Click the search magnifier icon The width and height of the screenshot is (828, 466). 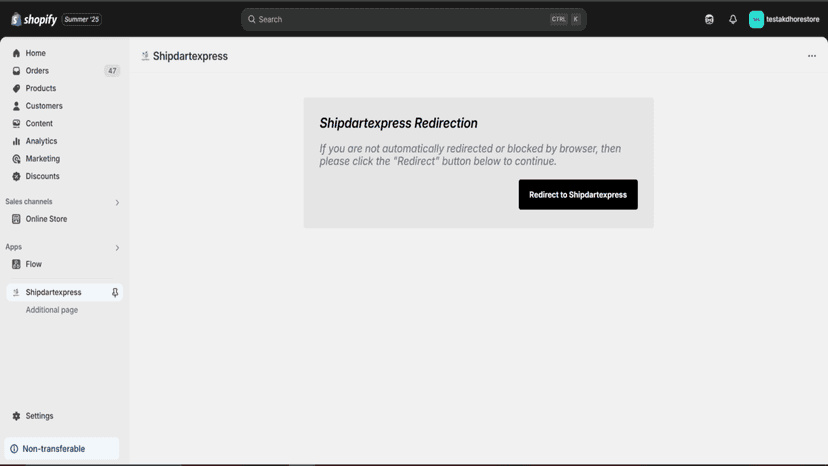coord(252,20)
